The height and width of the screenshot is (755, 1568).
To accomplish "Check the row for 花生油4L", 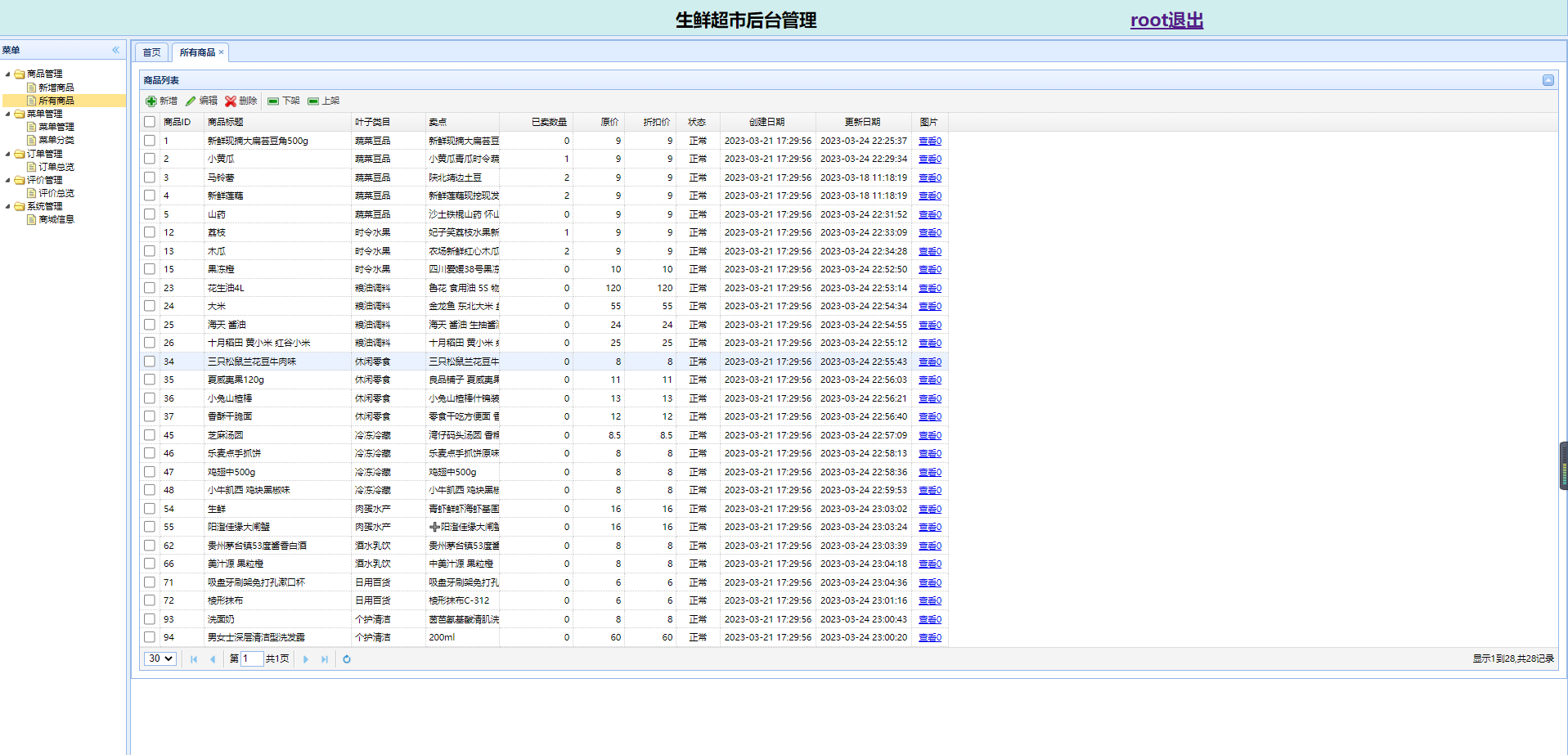I will coord(150,288).
